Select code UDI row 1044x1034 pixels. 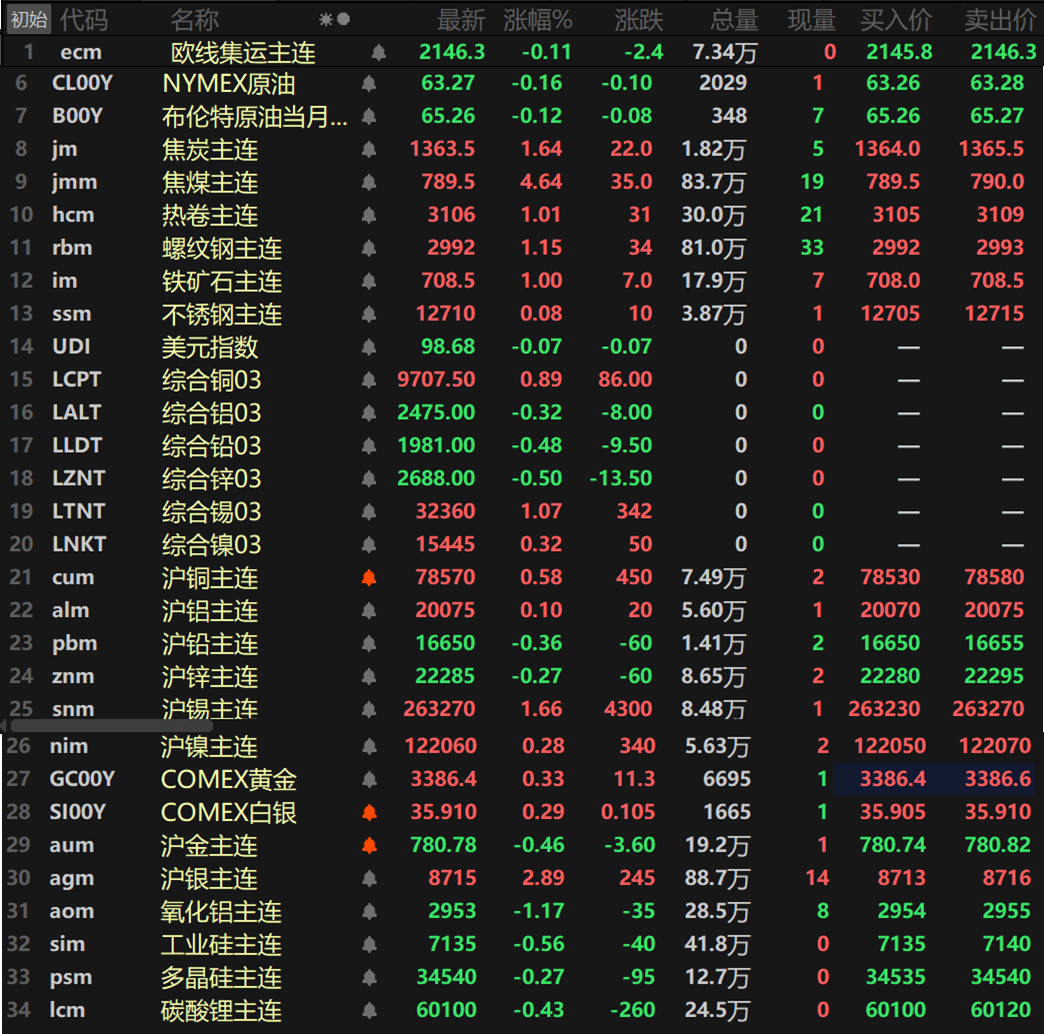(x=71, y=347)
